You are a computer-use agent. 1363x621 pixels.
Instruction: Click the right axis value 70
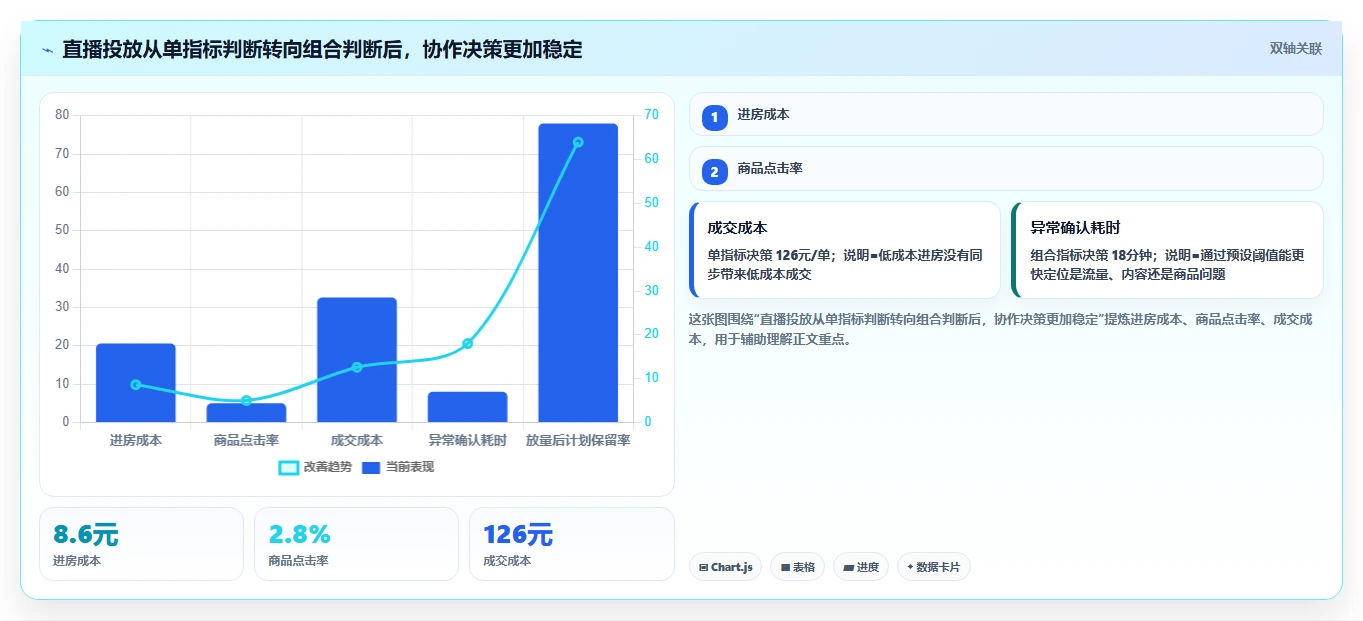[651, 115]
